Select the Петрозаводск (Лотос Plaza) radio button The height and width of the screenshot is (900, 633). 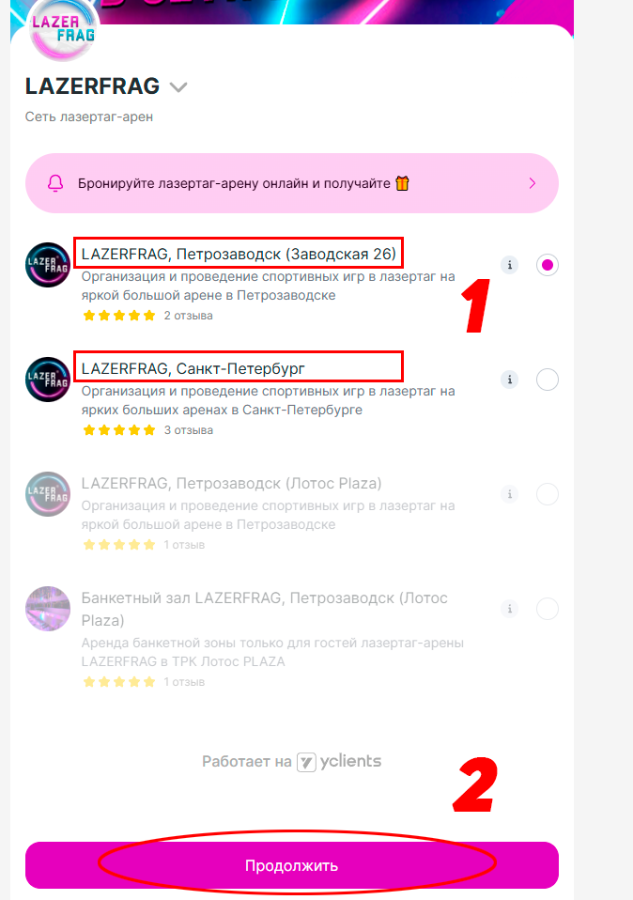click(x=547, y=494)
